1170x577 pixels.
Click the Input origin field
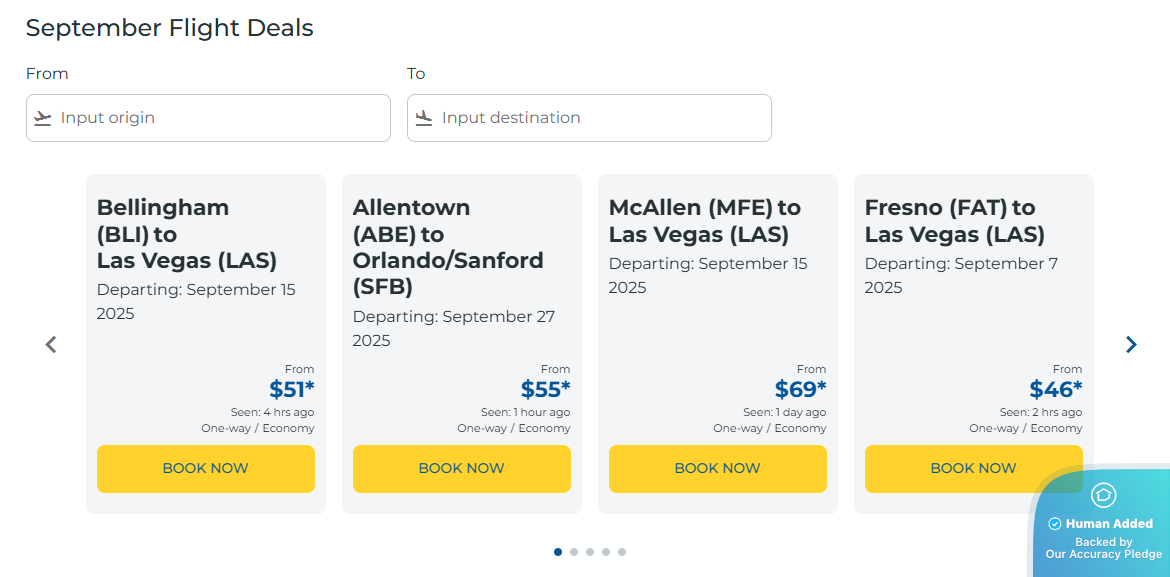[x=208, y=117]
